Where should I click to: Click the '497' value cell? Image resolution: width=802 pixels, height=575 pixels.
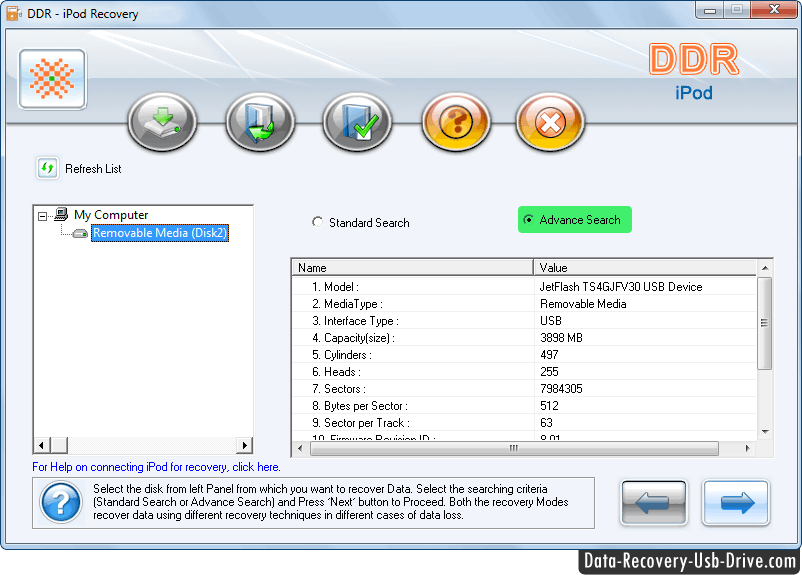[x=549, y=355]
